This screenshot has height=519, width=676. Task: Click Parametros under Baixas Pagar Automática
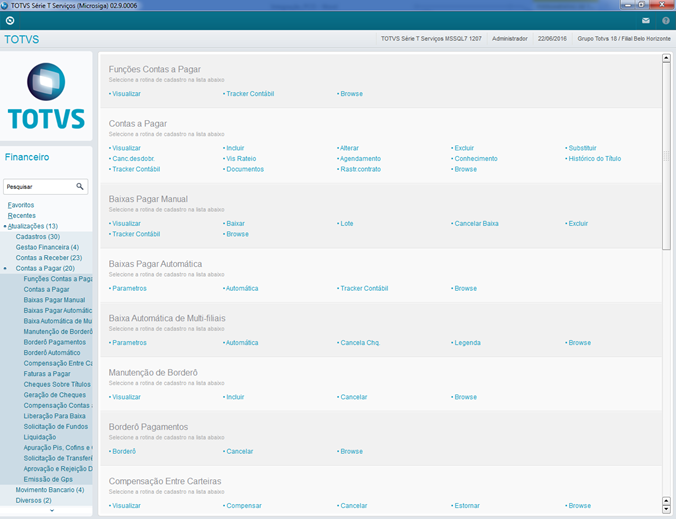129,288
